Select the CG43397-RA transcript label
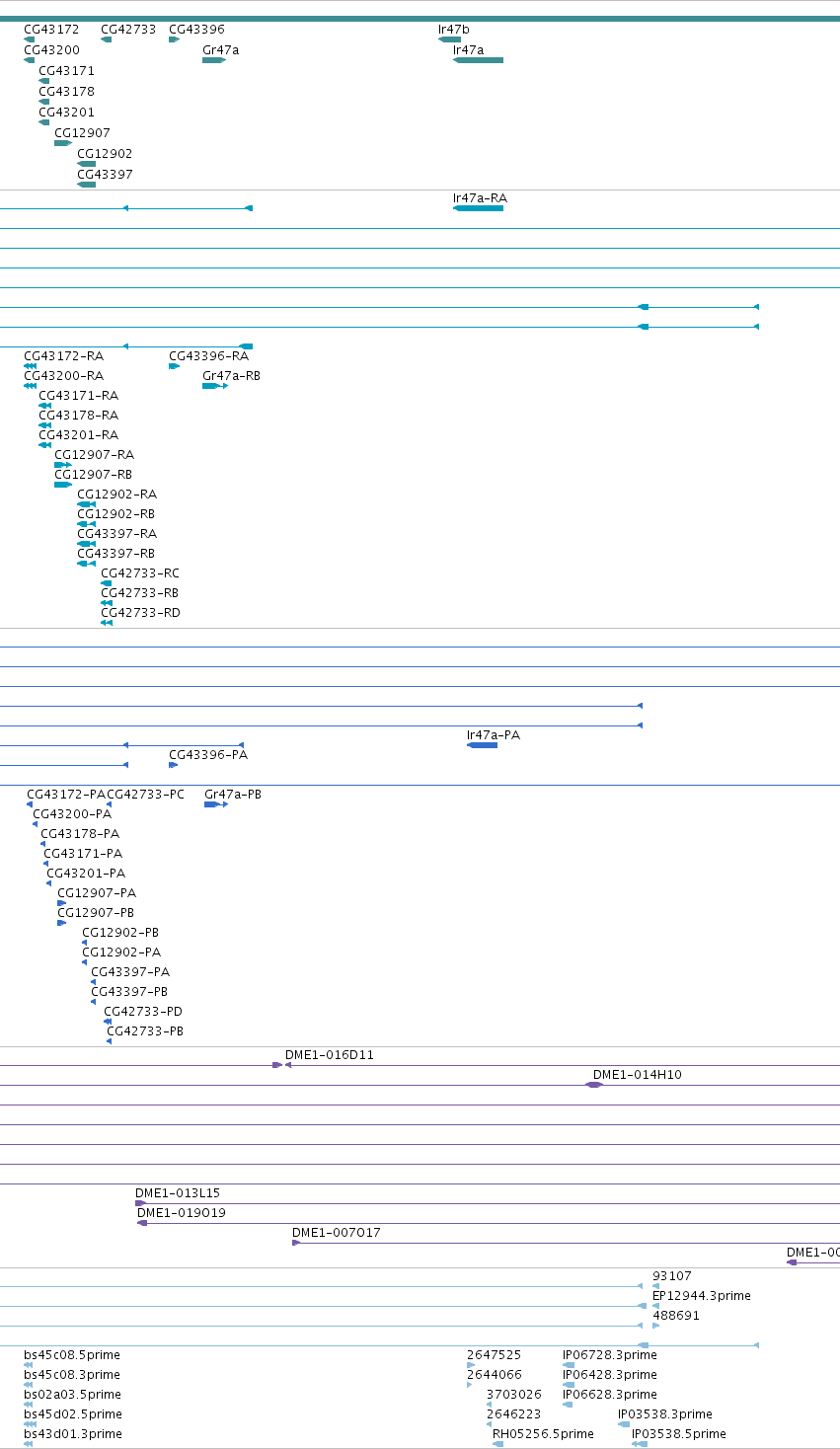The width and height of the screenshot is (840, 1449). 116,534
